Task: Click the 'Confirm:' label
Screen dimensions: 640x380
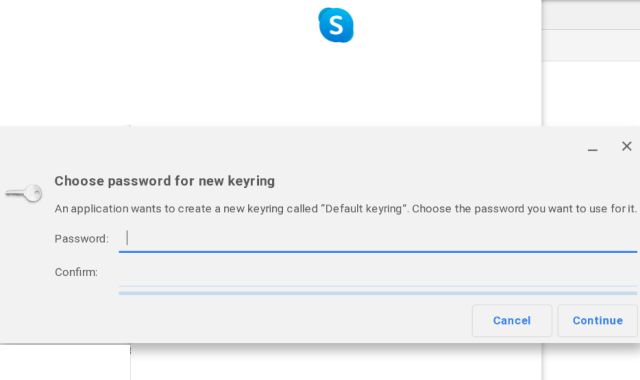Action: pyautogui.click(x=76, y=272)
